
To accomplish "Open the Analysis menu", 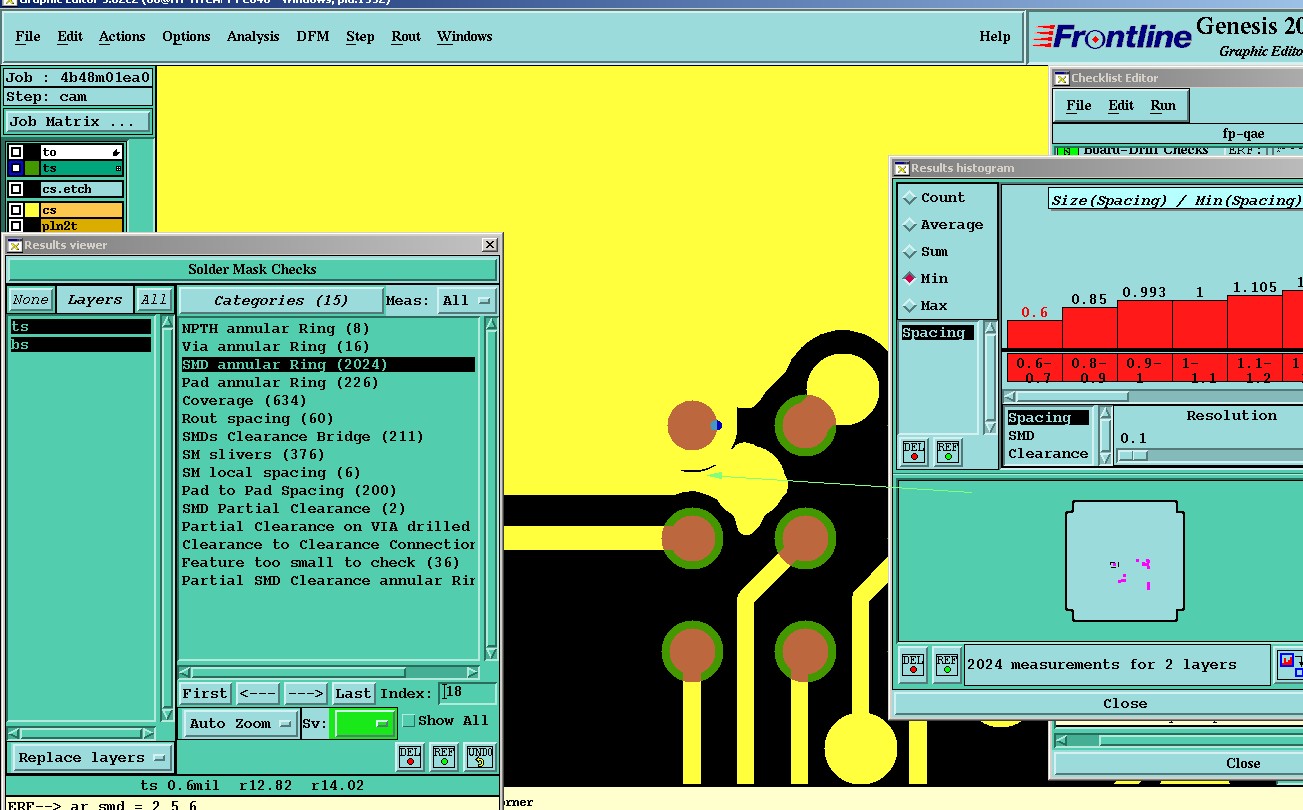I will 253,36.
